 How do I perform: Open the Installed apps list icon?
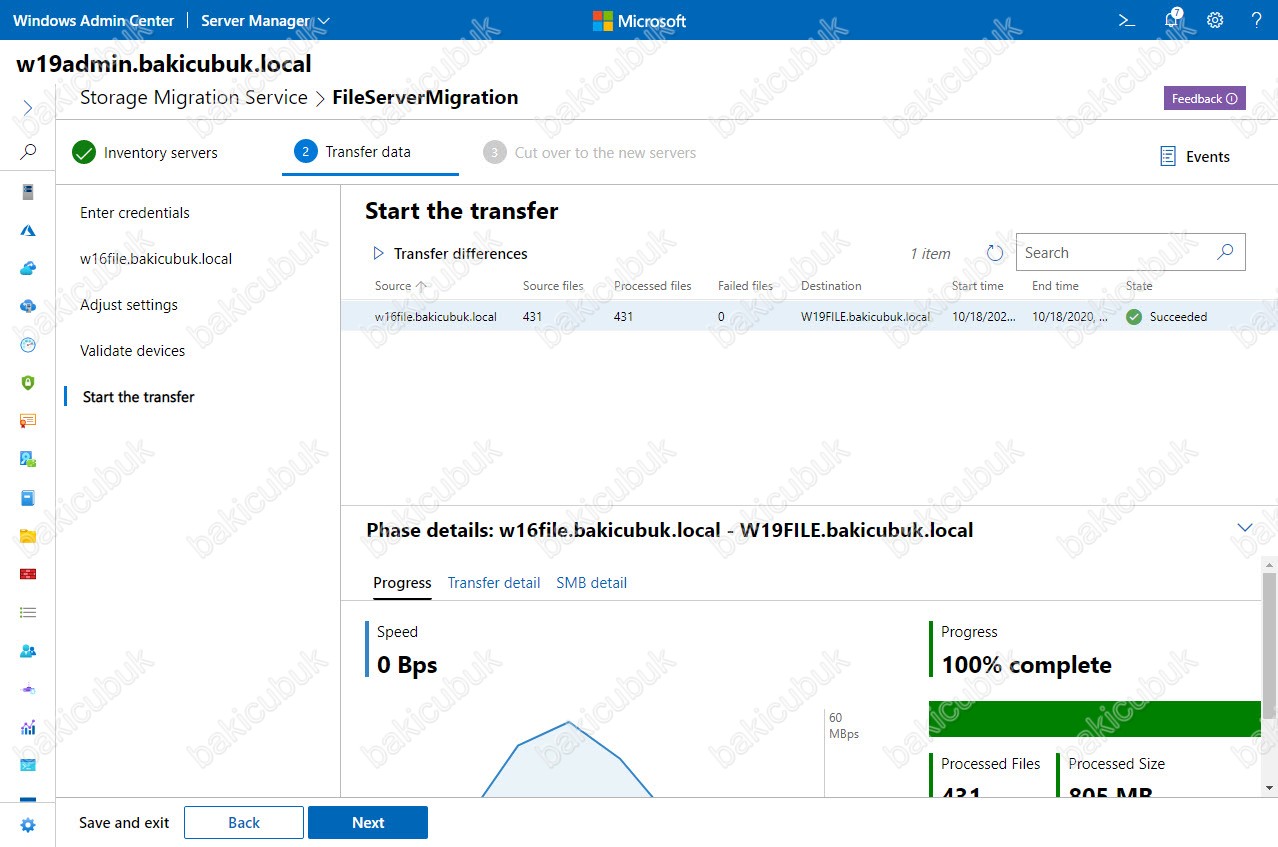pos(28,612)
